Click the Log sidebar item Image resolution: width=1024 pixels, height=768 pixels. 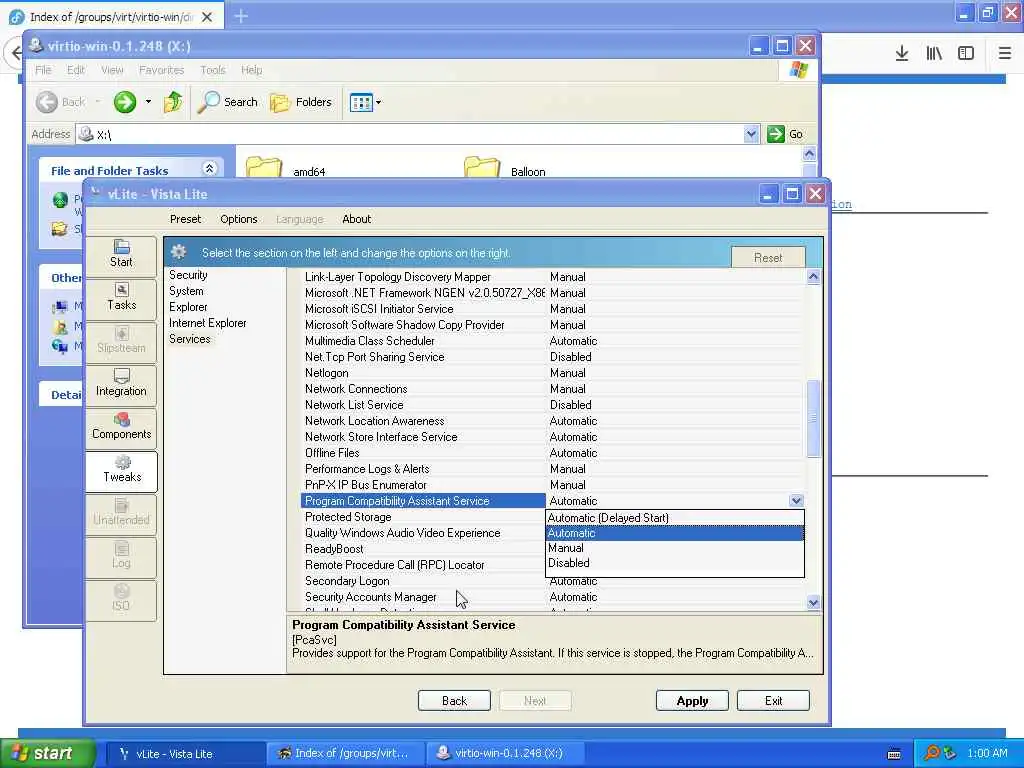pyautogui.click(x=121, y=556)
